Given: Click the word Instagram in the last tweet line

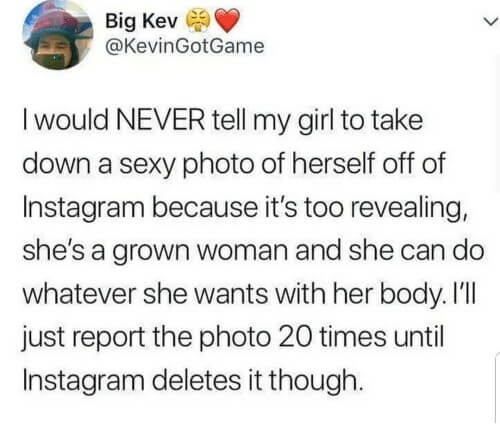Looking at the screenshot, I should click(x=84, y=381).
